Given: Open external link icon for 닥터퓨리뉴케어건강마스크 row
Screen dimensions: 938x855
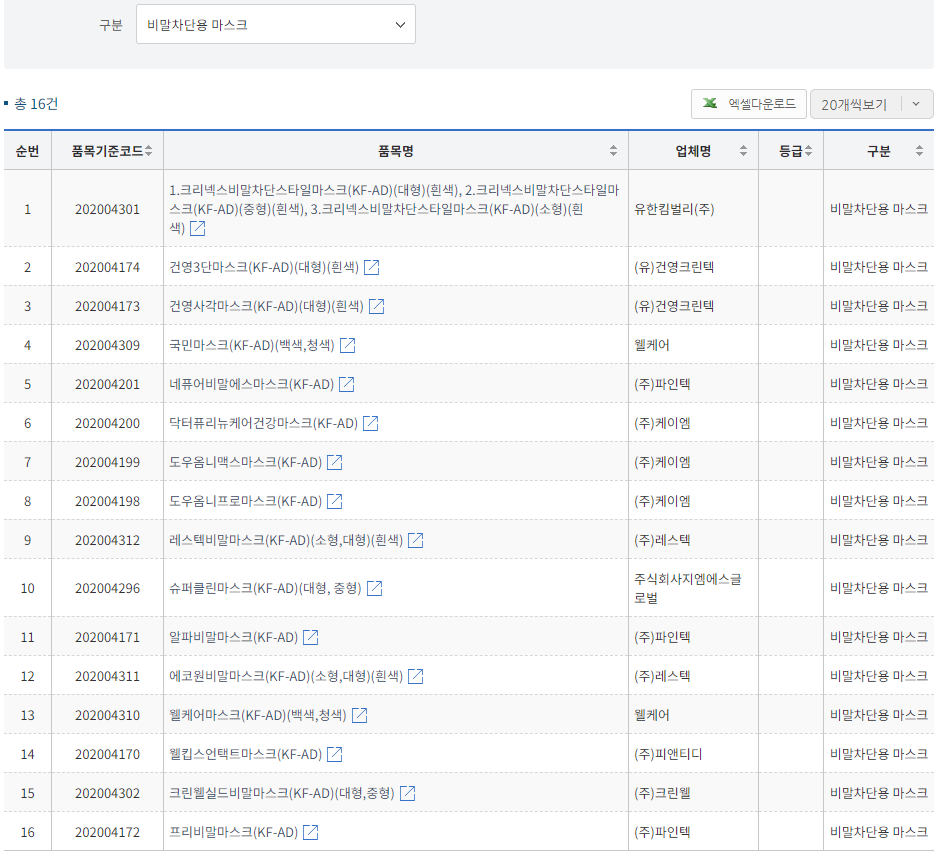Looking at the screenshot, I should click(x=371, y=423).
